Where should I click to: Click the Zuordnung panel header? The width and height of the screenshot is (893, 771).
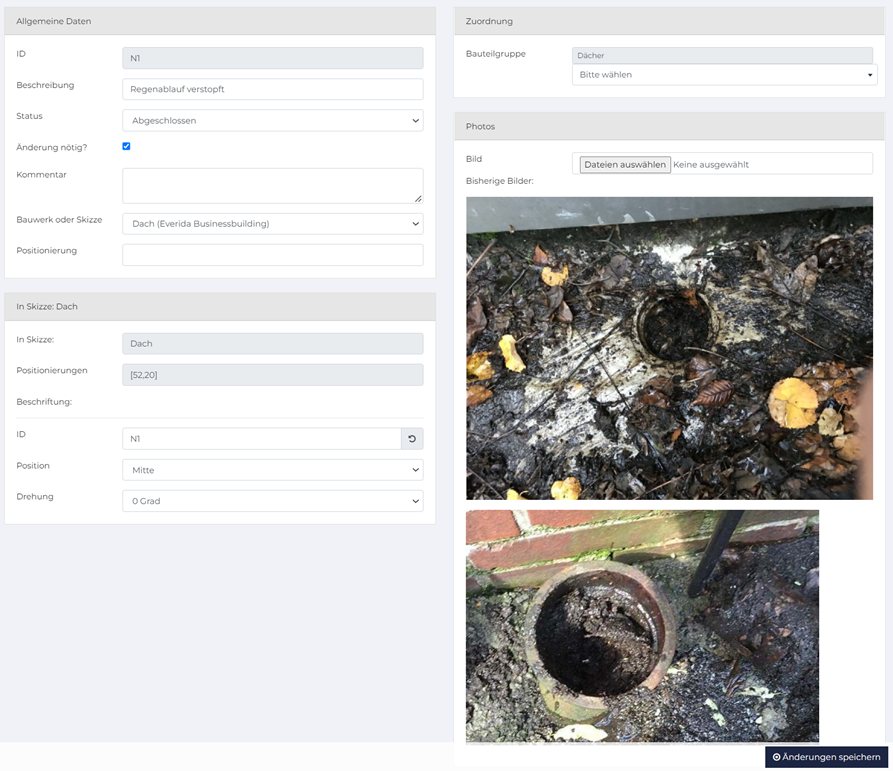click(x=669, y=21)
